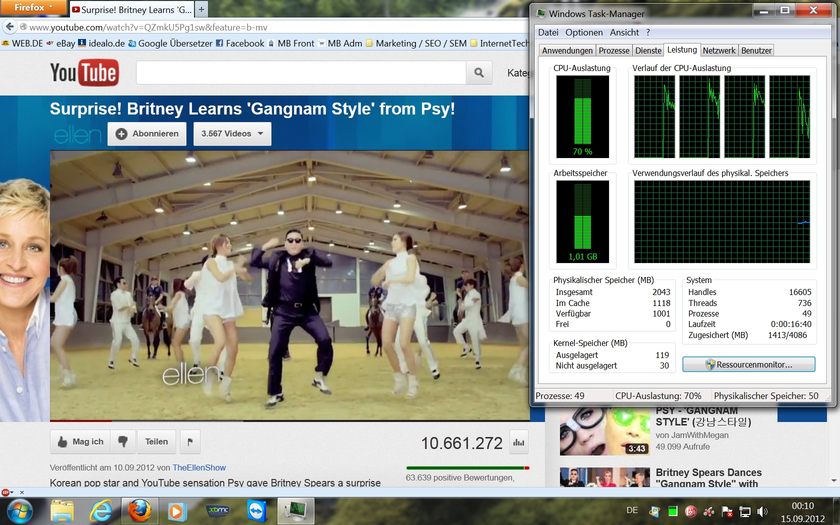Screen dimensions: 840x525
Task: Open TheEllenShow channel link
Action: click(x=199, y=468)
